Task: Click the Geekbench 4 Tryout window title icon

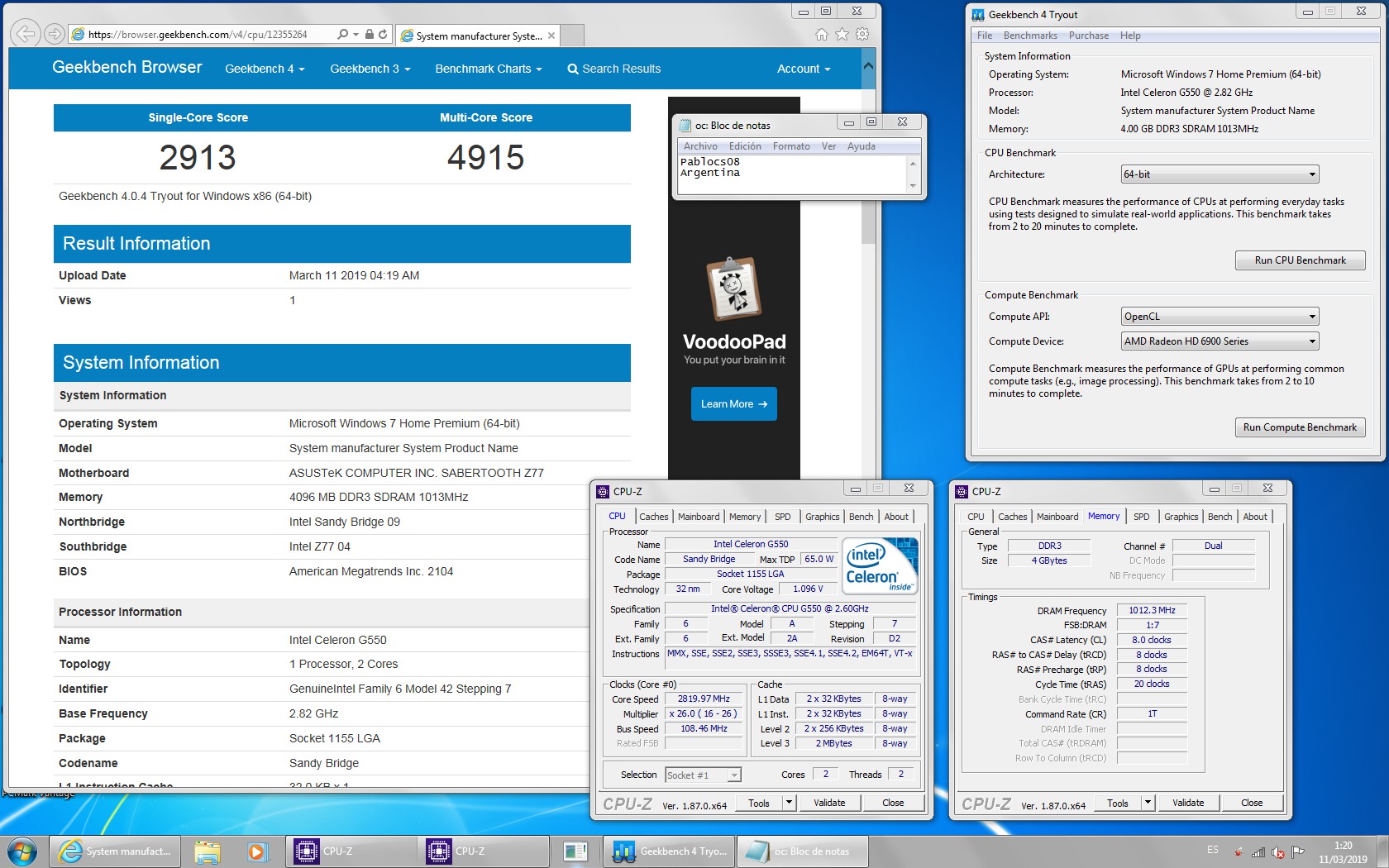Action: click(978, 14)
